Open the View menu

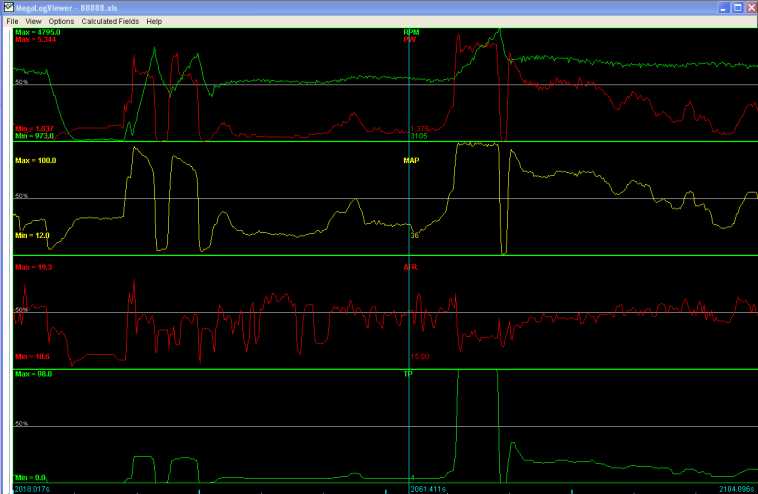(x=34, y=21)
